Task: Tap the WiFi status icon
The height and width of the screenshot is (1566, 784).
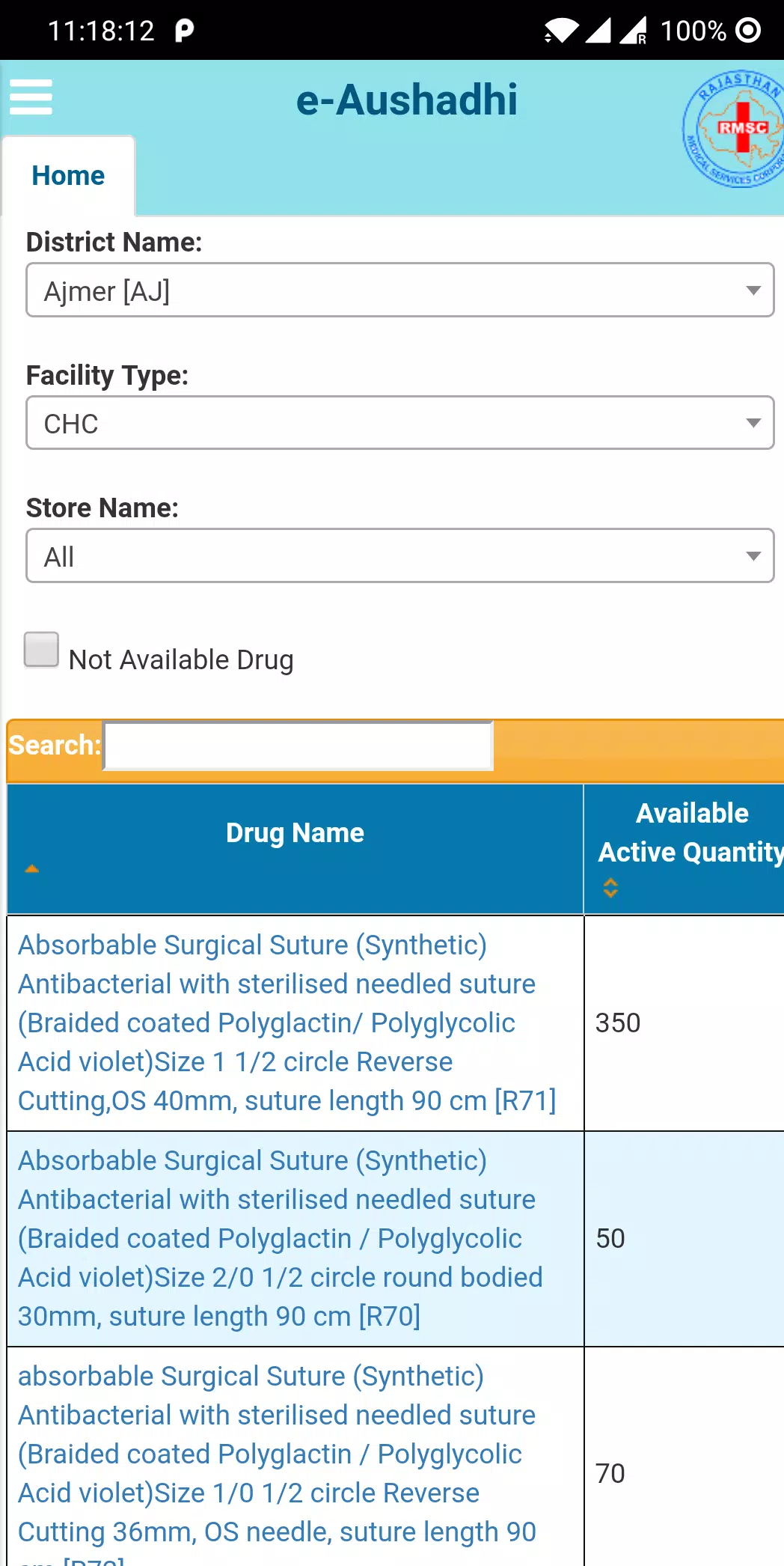Action: tap(561, 31)
